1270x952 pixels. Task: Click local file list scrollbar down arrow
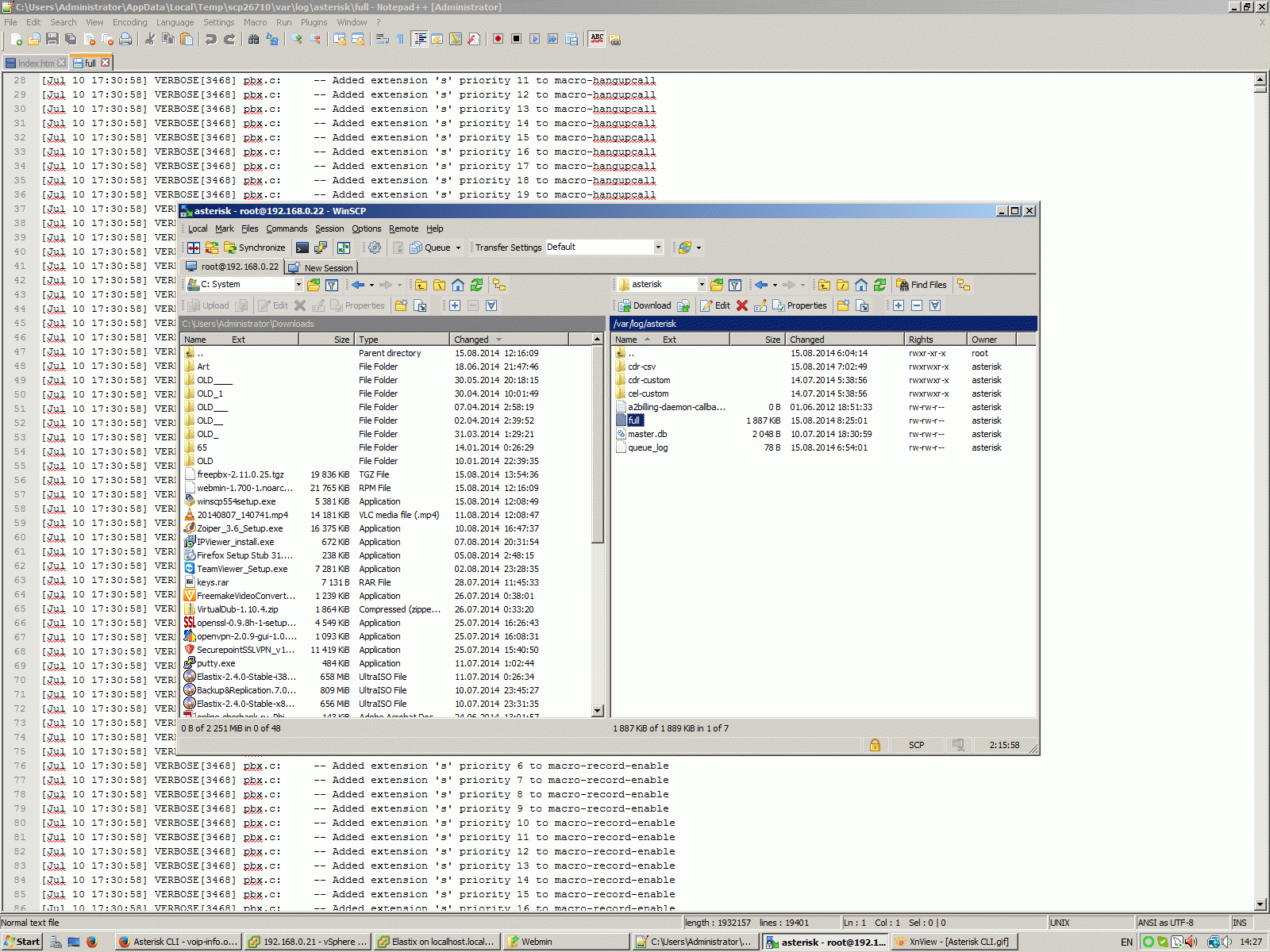[598, 711]
